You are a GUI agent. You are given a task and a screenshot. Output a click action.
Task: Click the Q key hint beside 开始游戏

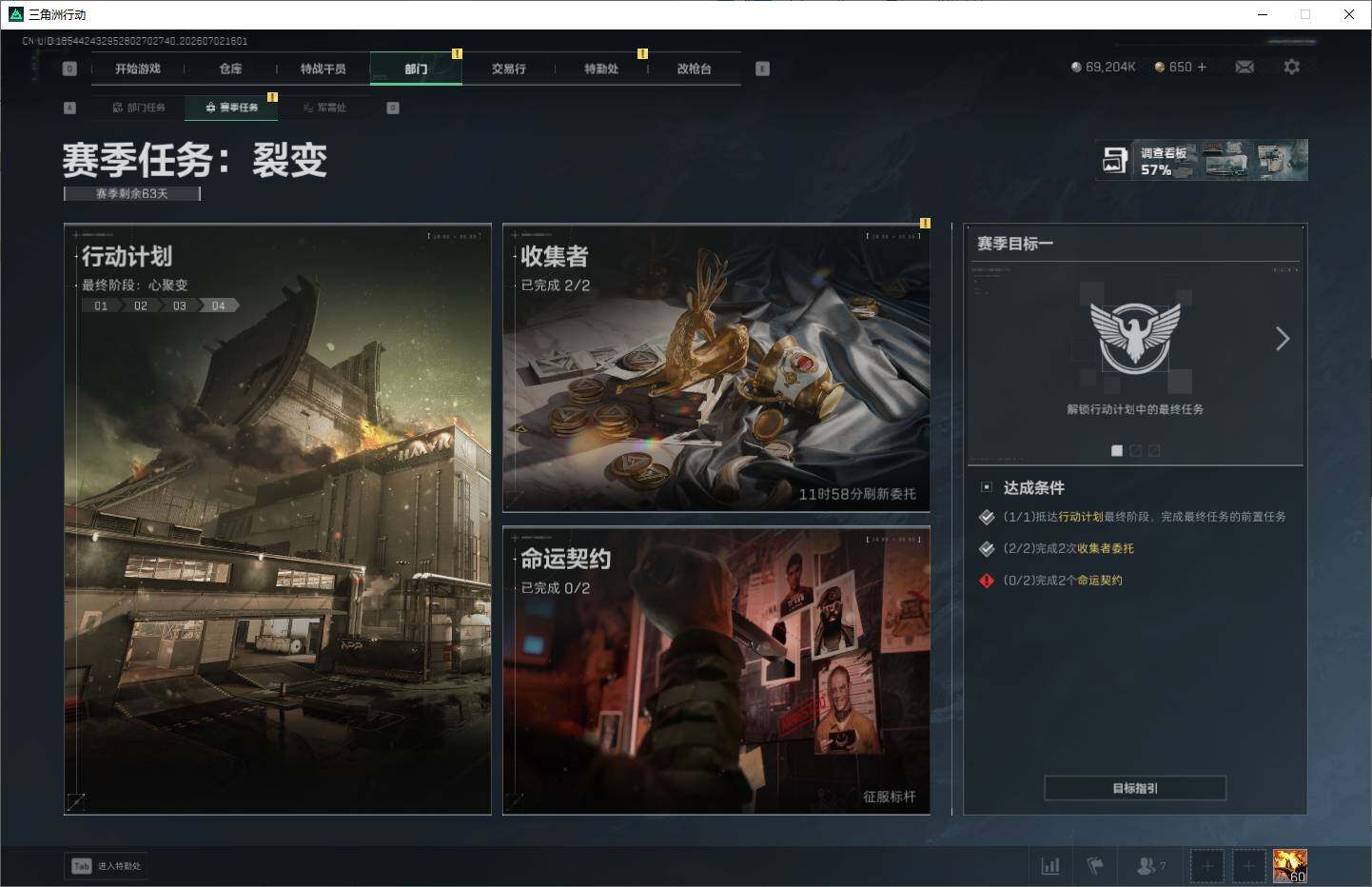point(69,69)
